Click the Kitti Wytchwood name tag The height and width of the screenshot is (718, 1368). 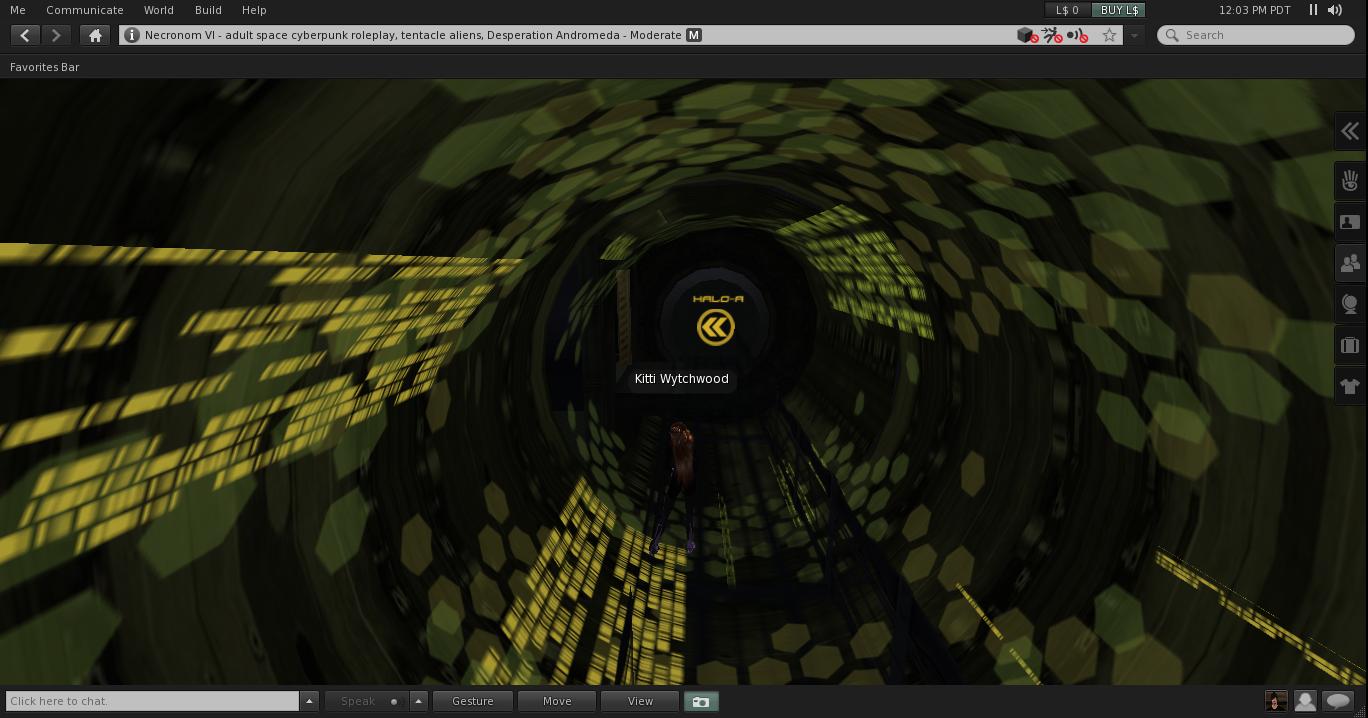point(681,379)
